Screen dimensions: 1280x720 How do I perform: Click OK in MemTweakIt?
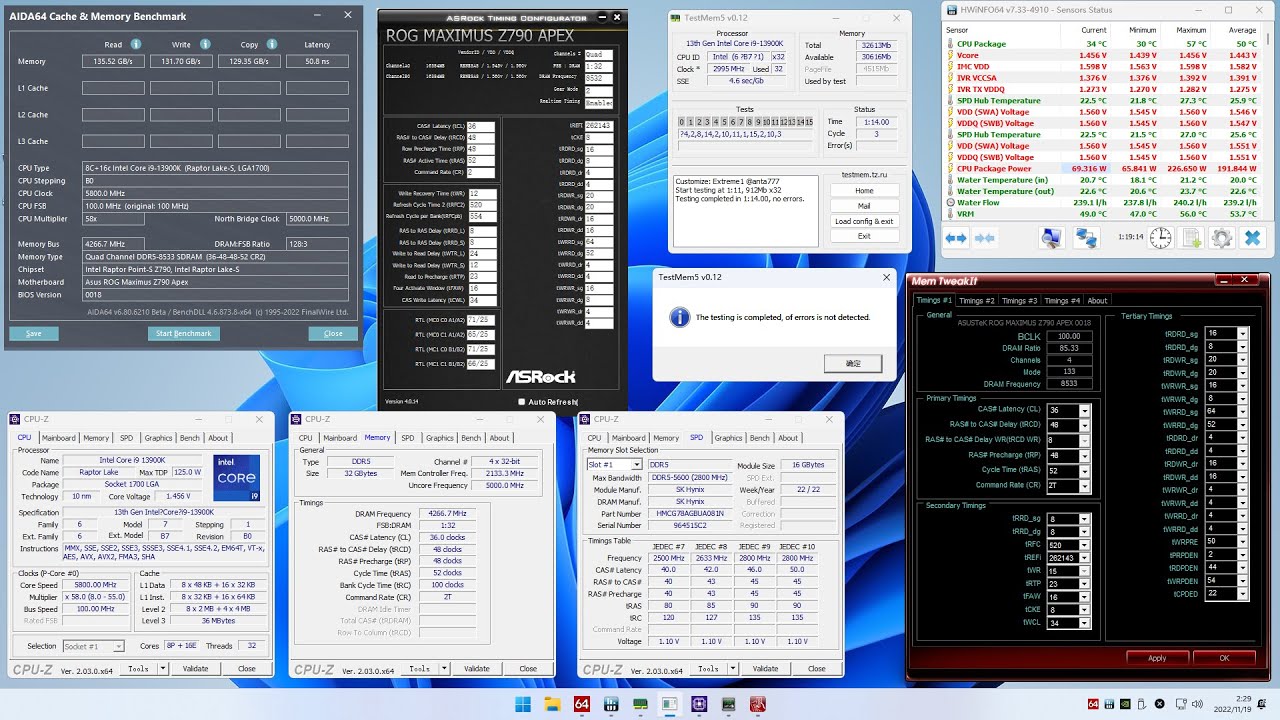click(x=1224, y=658)
